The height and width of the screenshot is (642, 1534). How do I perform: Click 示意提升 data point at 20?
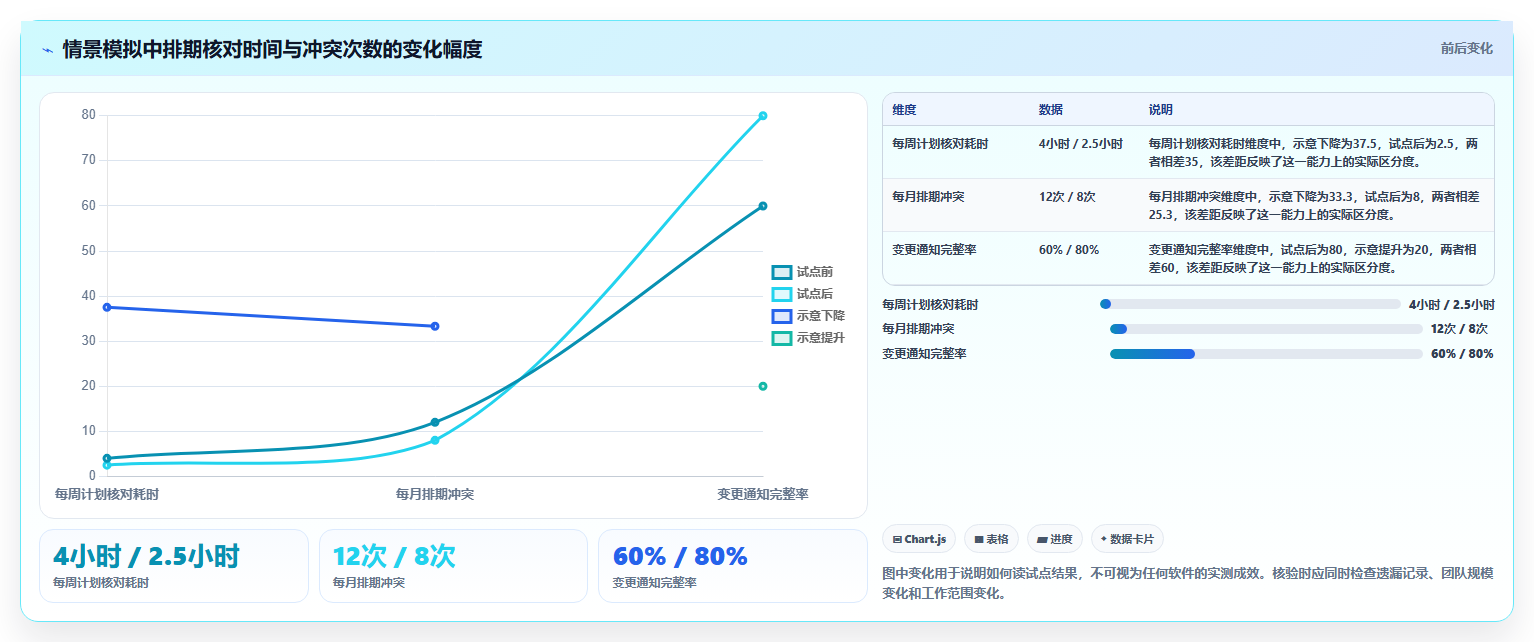click(x=763, y=386)
